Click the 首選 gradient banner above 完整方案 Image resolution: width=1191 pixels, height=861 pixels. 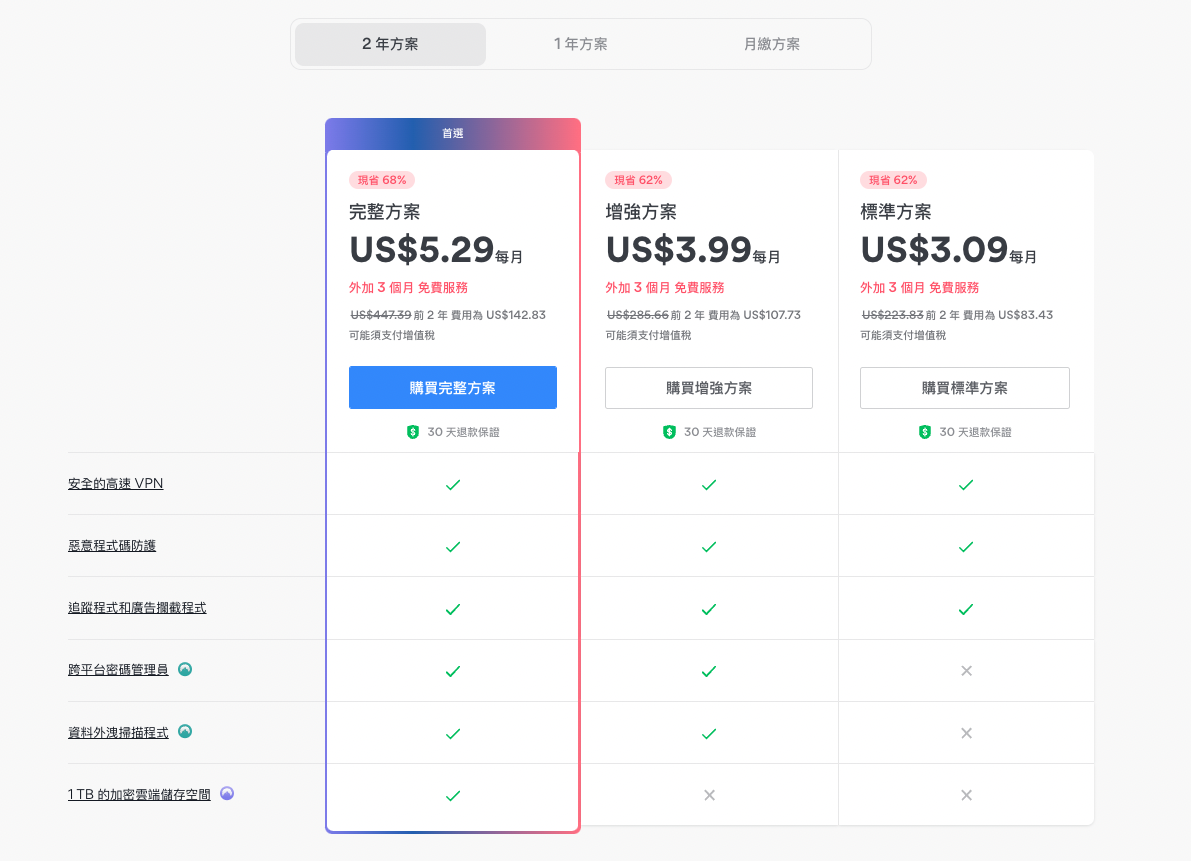452,133
